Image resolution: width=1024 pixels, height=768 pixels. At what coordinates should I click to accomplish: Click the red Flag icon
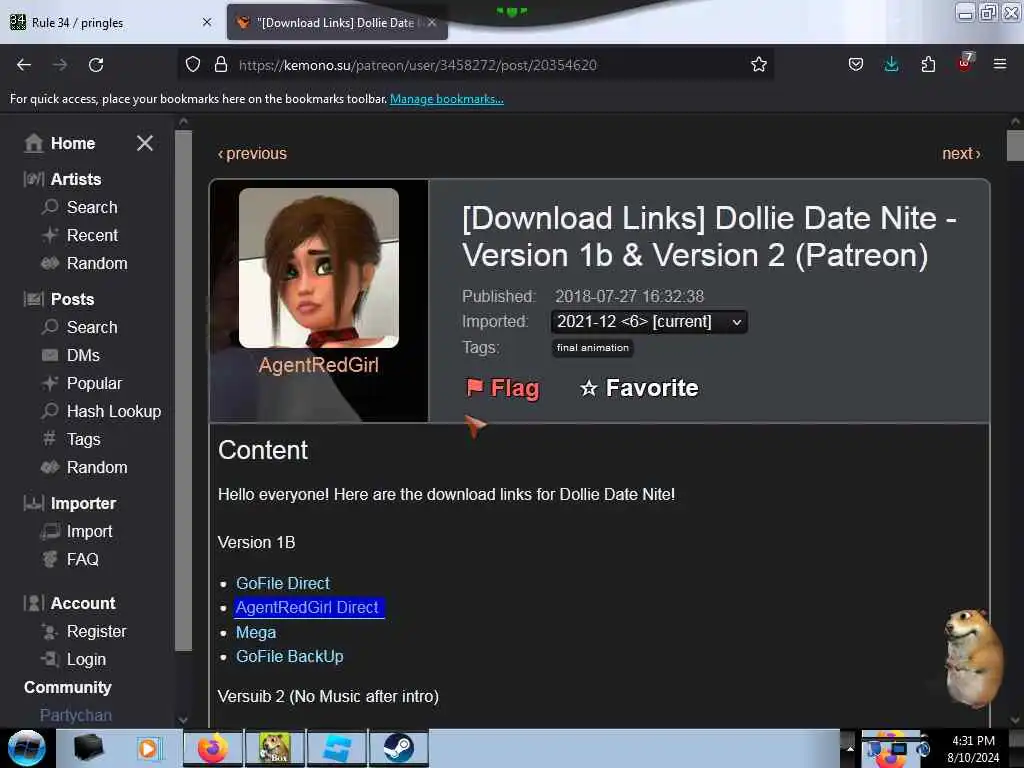click(475, 387)
